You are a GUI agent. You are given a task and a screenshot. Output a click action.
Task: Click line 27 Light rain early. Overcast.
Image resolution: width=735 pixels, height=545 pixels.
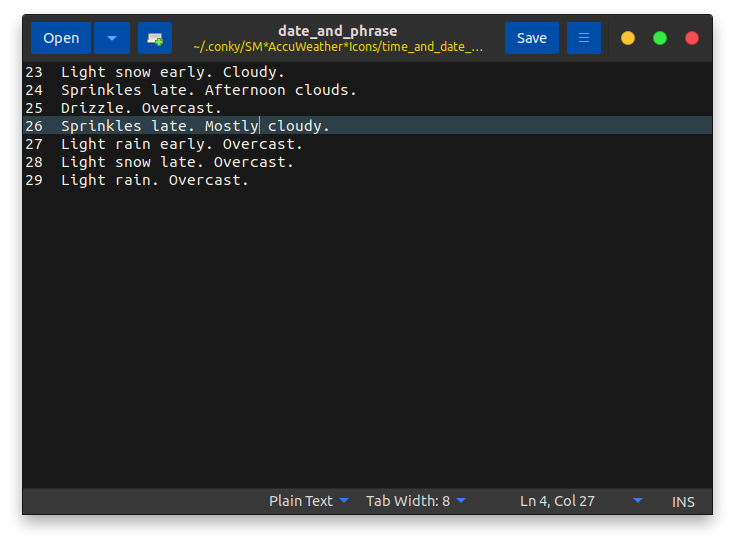pyautogui.click(x=181, y=144)
